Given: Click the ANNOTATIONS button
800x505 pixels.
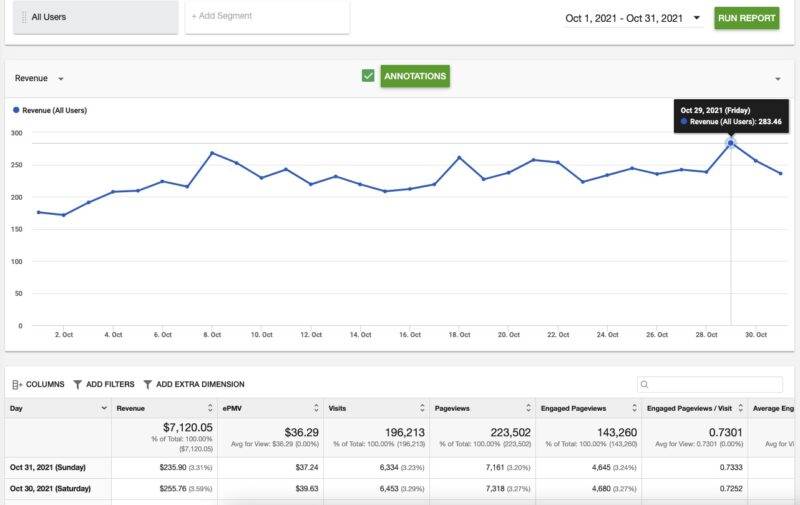Looking at the screenshot, I should (415, 76).
